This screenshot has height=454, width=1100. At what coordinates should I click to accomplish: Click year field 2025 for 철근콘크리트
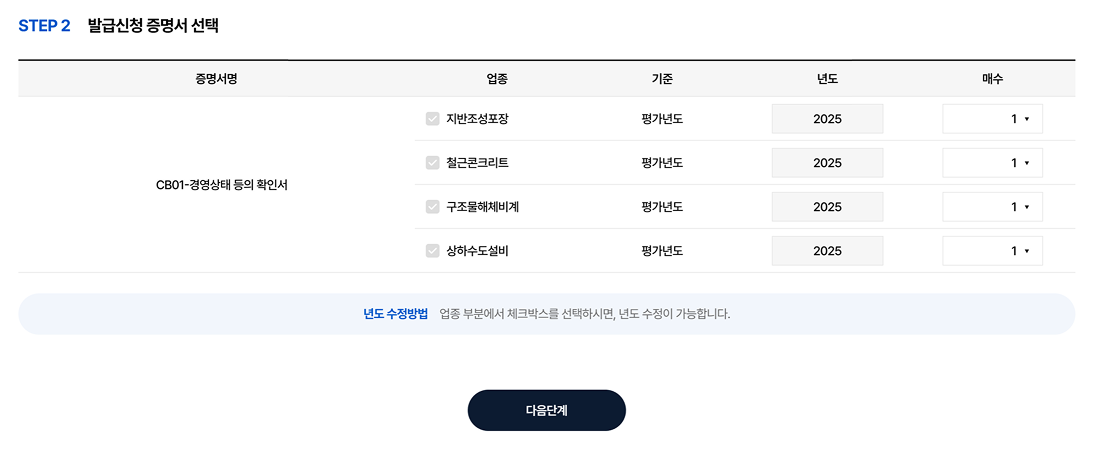click(x=827, y=163)
